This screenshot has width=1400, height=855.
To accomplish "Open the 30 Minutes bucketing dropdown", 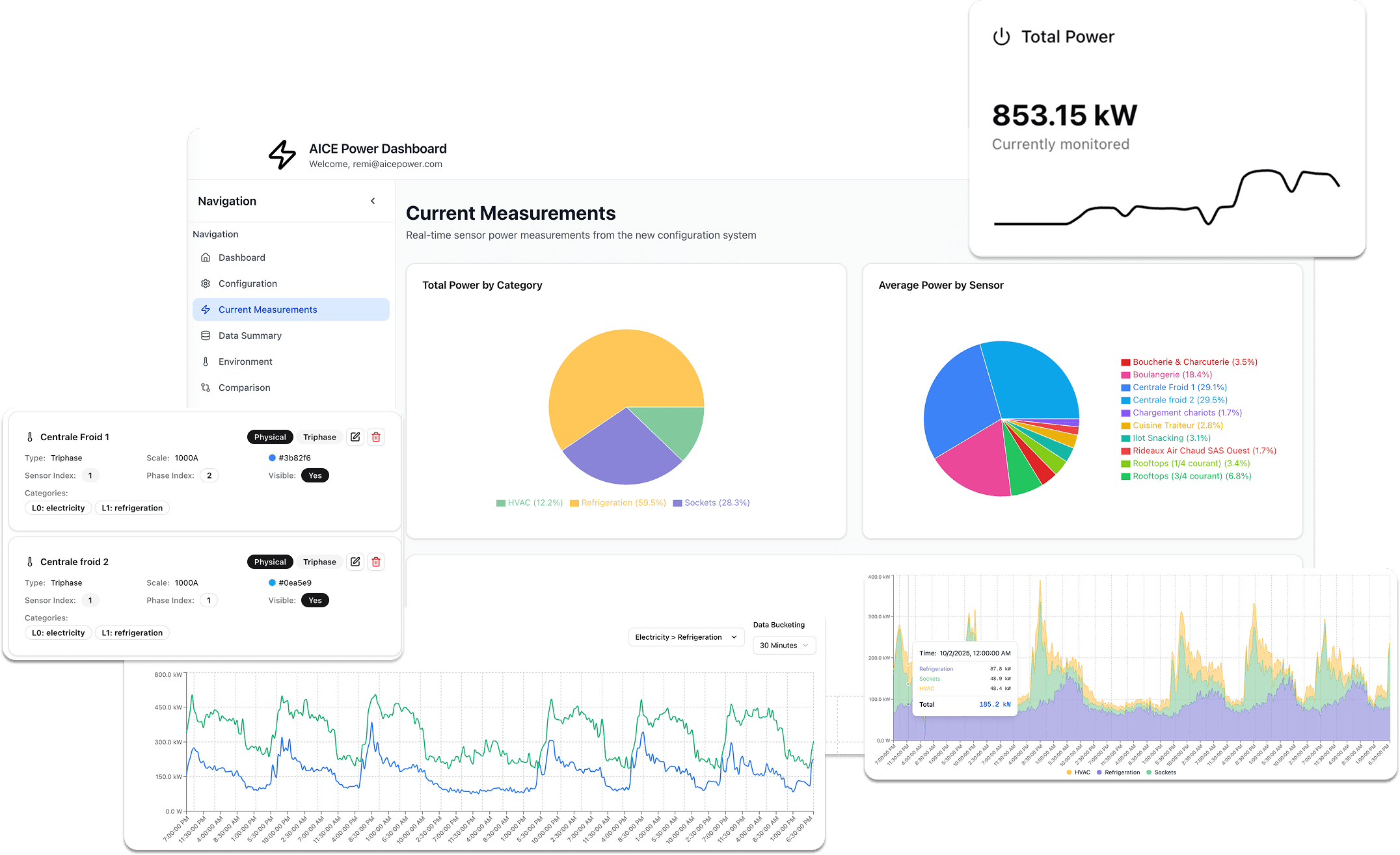I will (784, 645).
